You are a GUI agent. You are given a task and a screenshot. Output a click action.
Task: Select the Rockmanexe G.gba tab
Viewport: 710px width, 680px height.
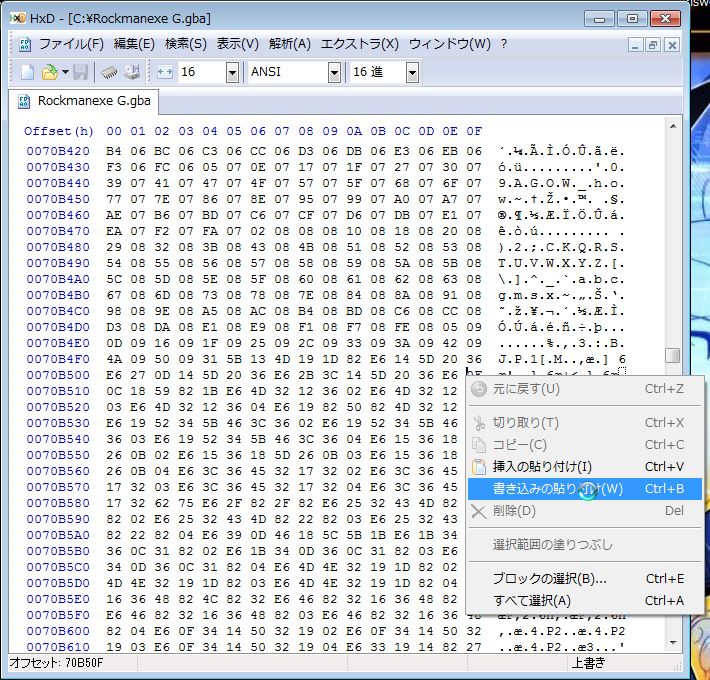pos(84,101)
